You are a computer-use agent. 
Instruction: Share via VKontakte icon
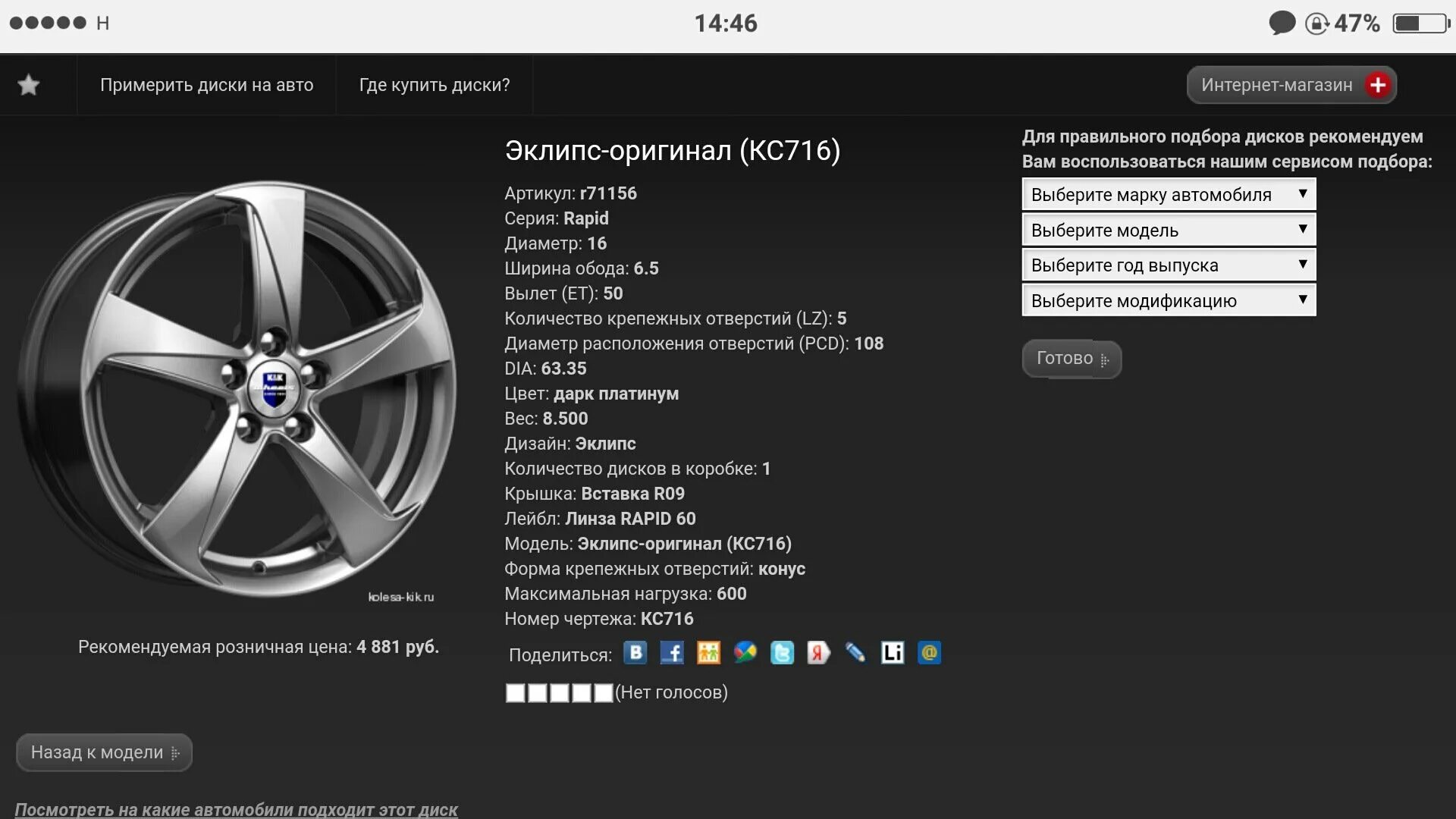(635, 653)
